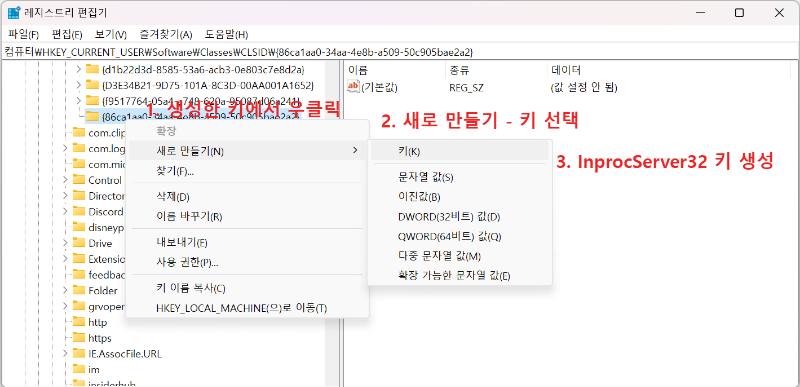The image size is (800, 387).
Task: Expand the {f9517764-05a4...} key
Action: click(x=78, y=100)
